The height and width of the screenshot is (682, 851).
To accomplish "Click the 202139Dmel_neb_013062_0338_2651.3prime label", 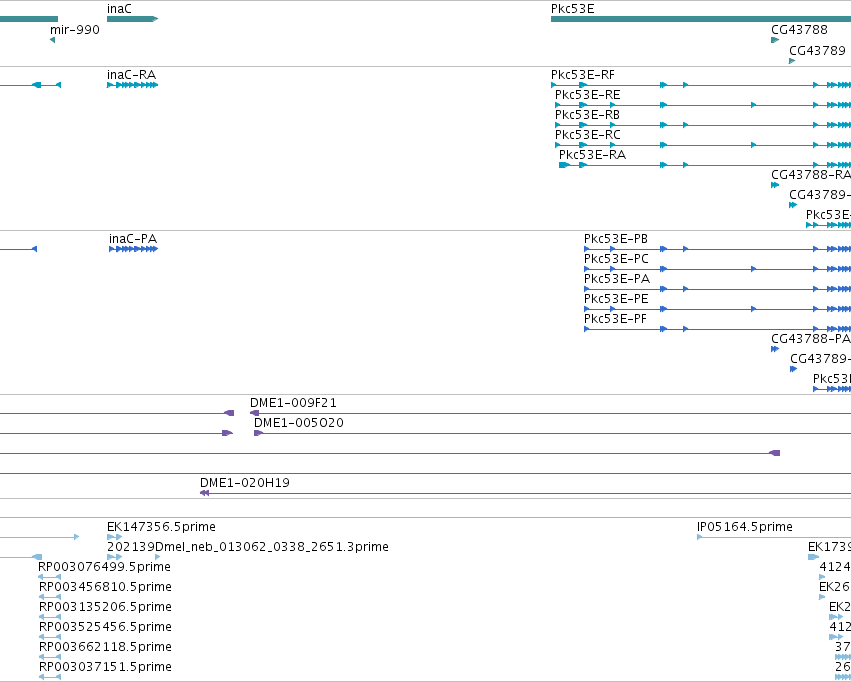I will 247,547.
